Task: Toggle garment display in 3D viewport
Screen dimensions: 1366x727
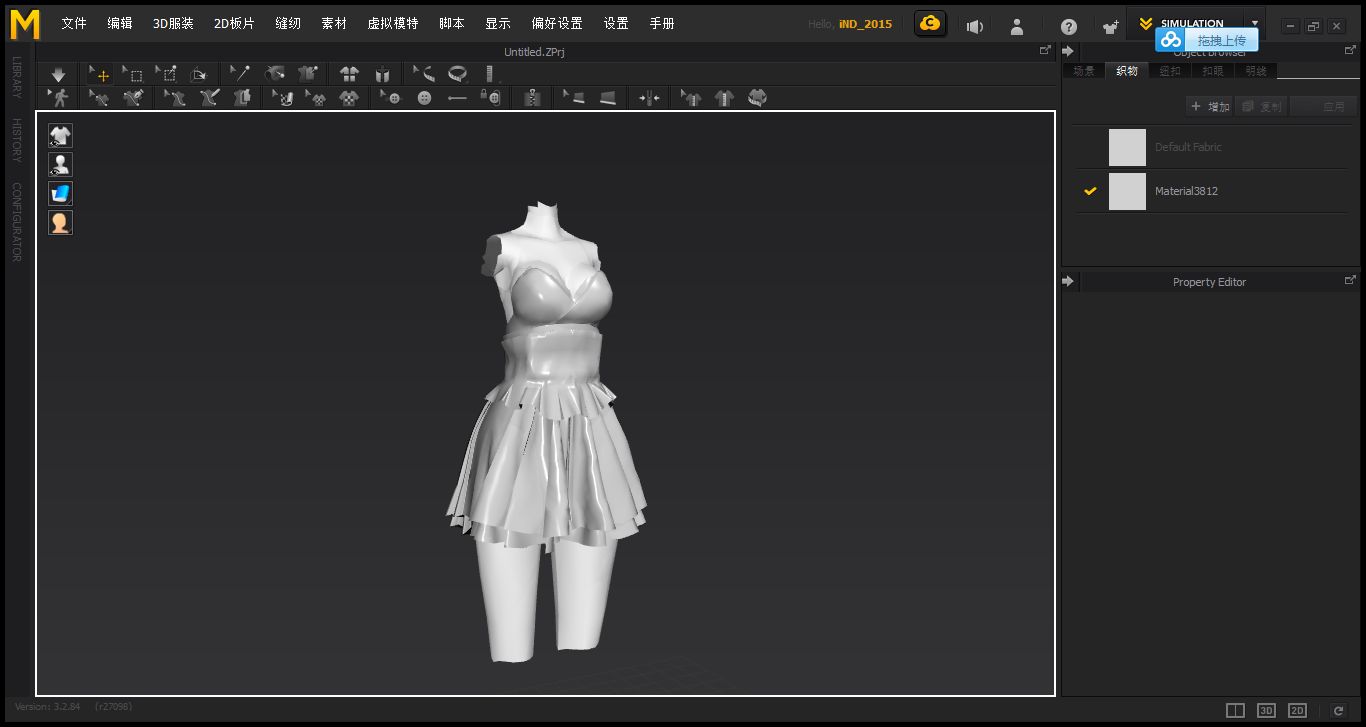Action: pos(61,136)
